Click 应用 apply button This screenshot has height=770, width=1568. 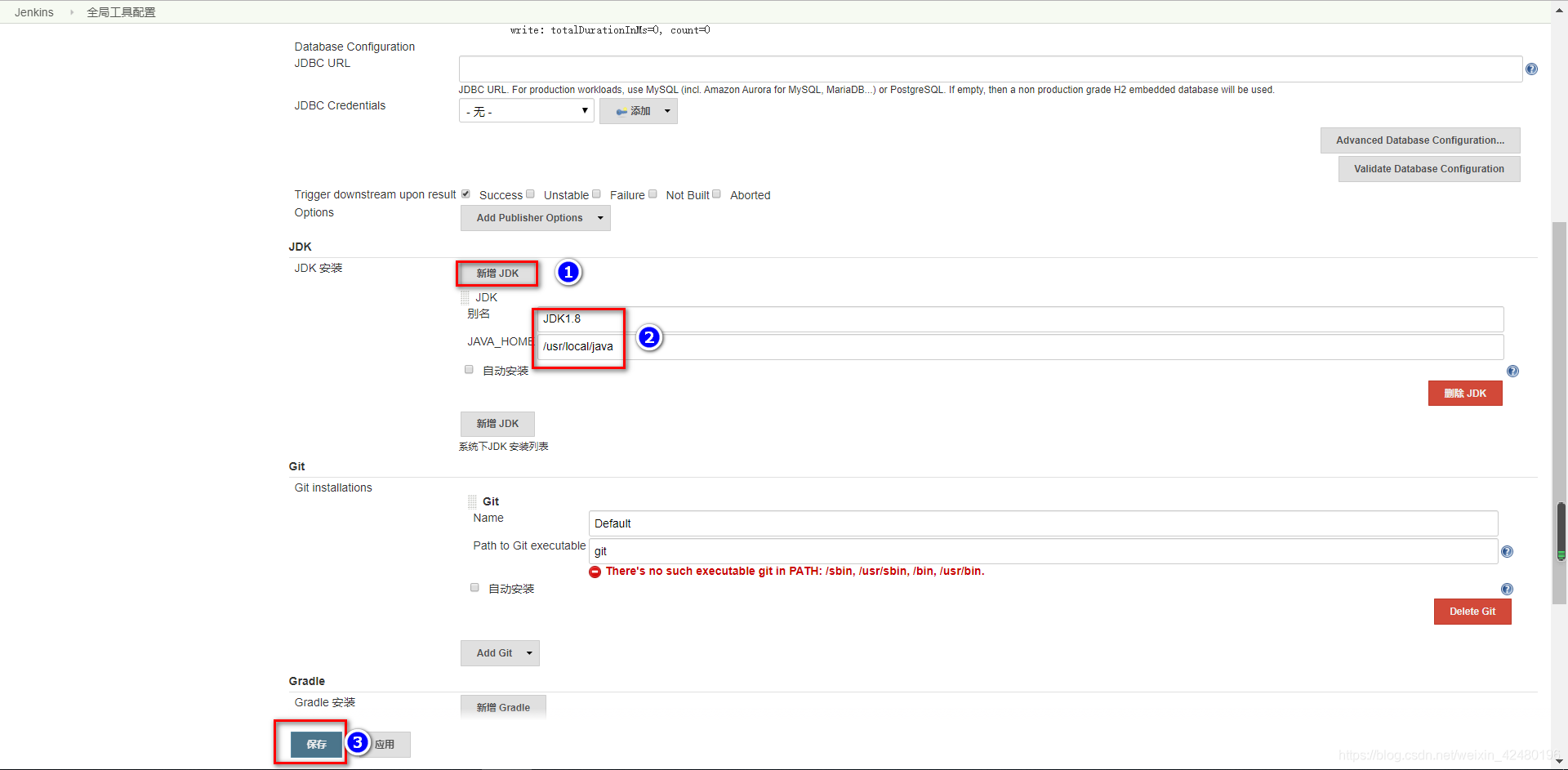385,745
